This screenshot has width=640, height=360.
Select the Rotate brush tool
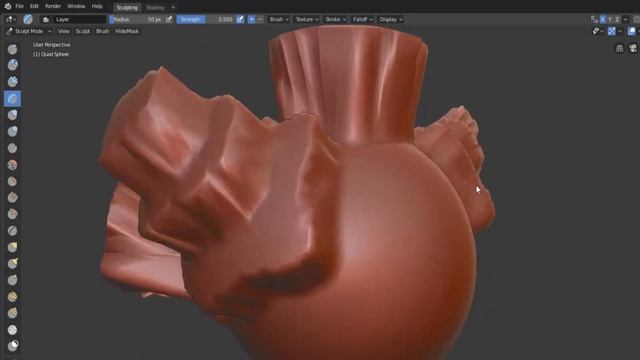tap(12, 313)
